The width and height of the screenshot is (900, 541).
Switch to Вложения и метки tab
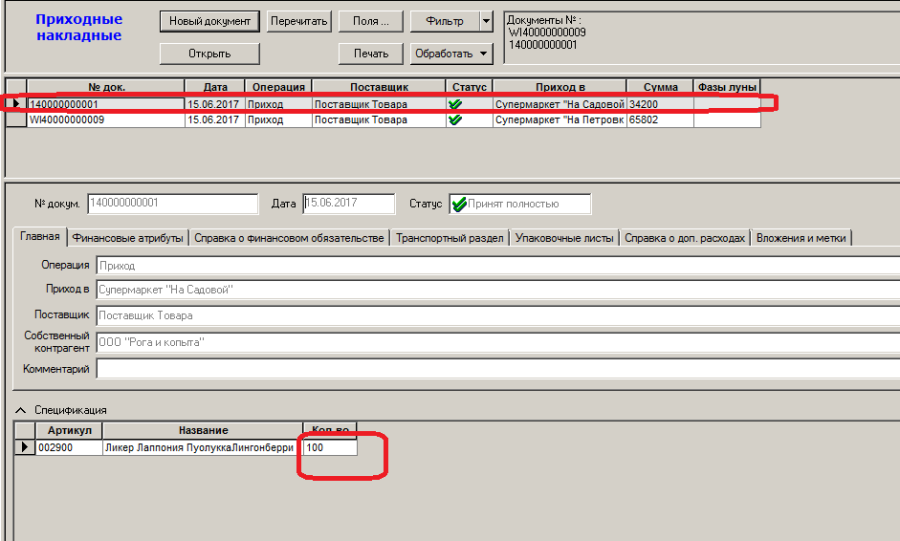point(801,238)
